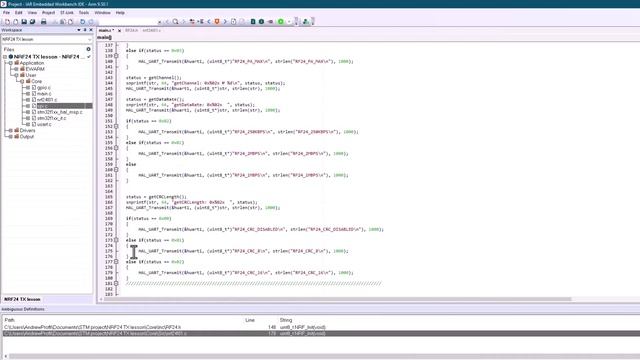Toggle code fold at line 177
The width and height of the screenshot is (640, 360).
(x=116, y=262)
